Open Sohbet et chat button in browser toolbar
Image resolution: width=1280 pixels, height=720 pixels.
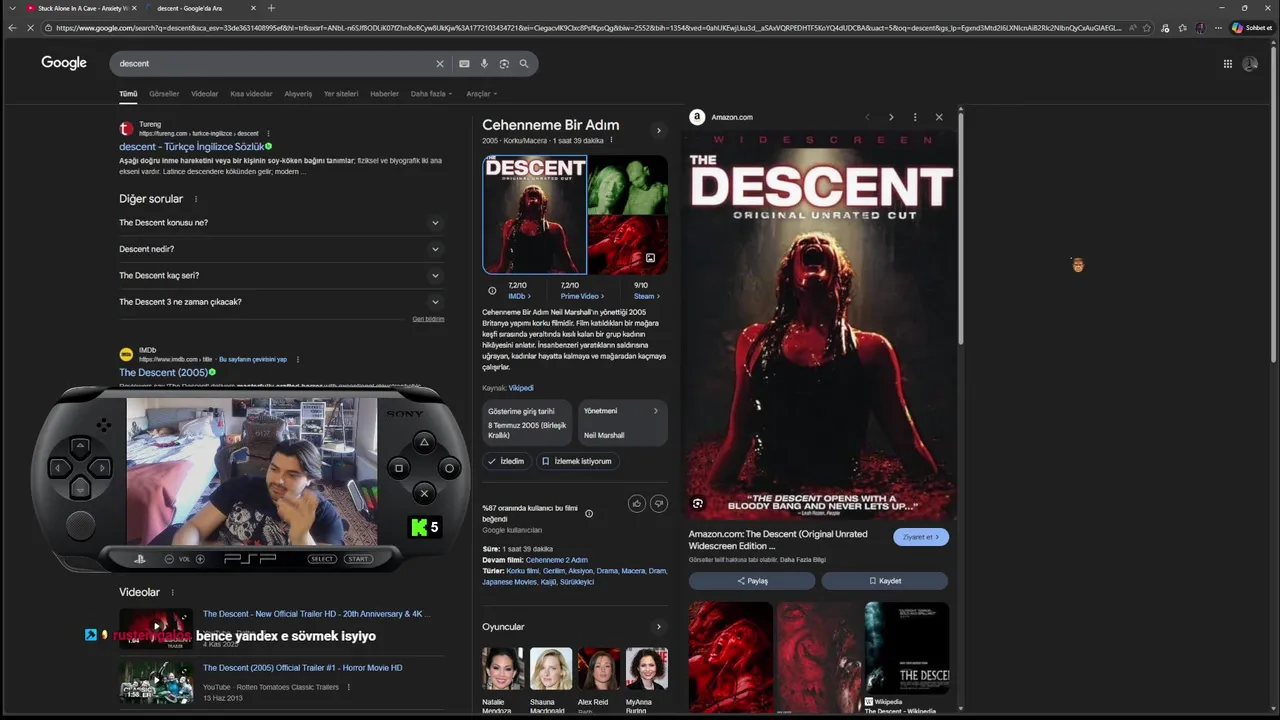pyautogui.click(x=1251, y=28)
